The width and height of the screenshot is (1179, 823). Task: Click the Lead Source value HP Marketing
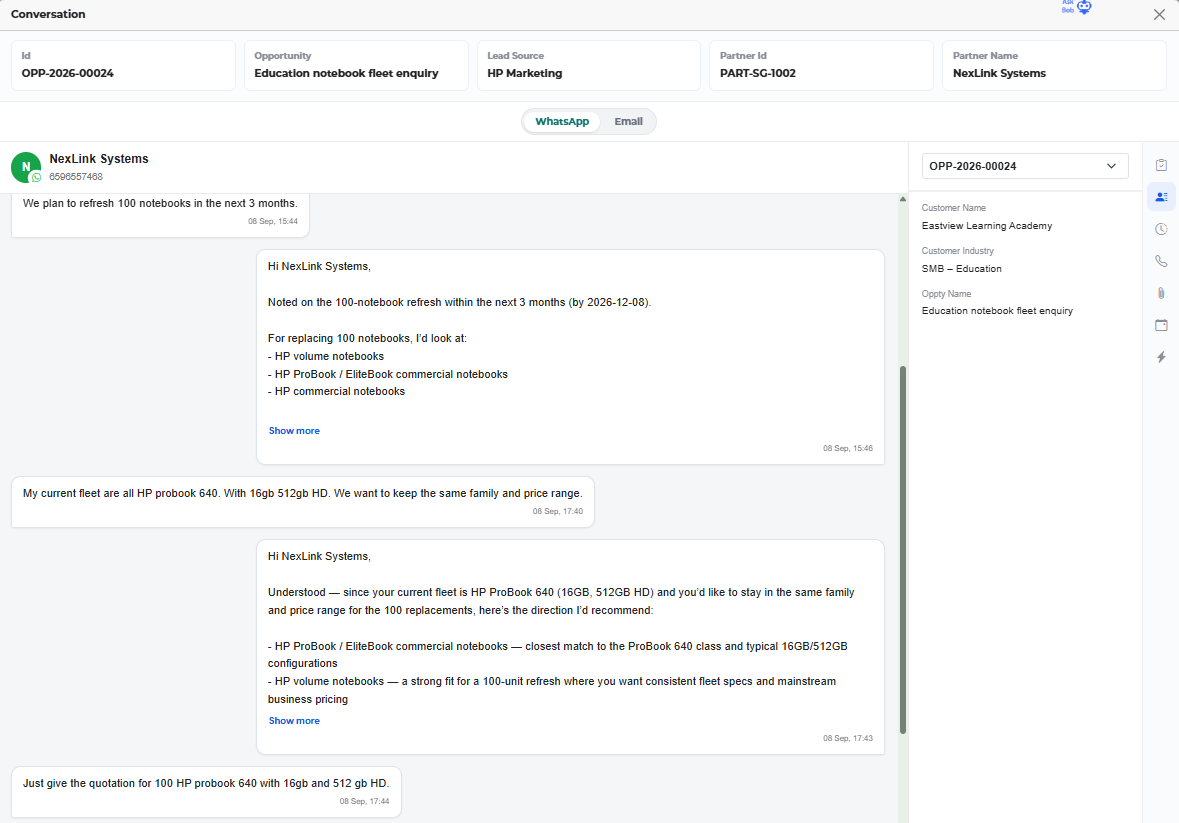click(x=525, y=73)
